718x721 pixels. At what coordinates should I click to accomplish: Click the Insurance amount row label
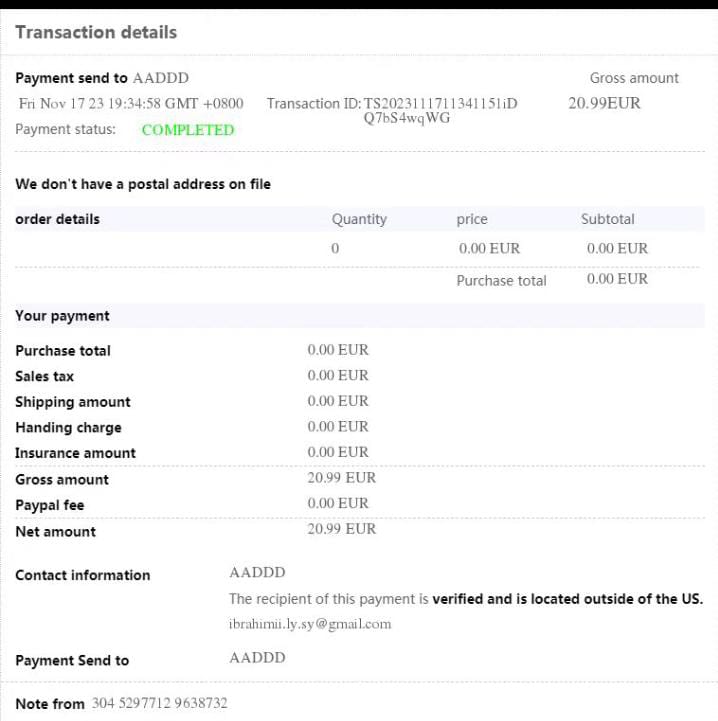click(76, 453)
